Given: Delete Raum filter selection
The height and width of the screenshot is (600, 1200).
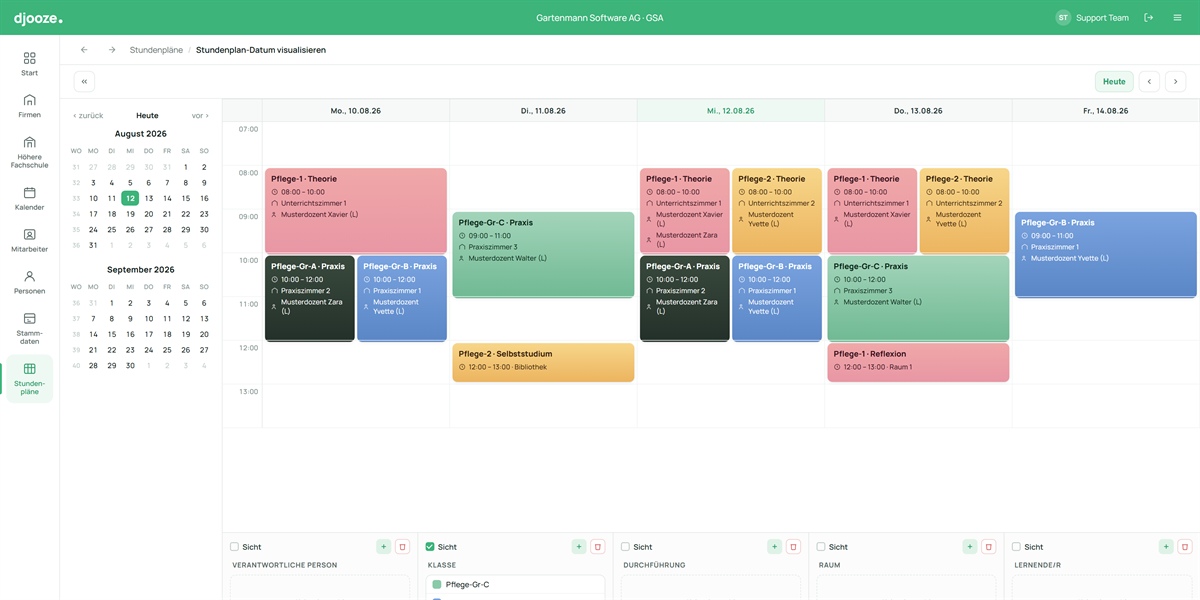Looking at the screenshot, I should (x=988, y=547).
